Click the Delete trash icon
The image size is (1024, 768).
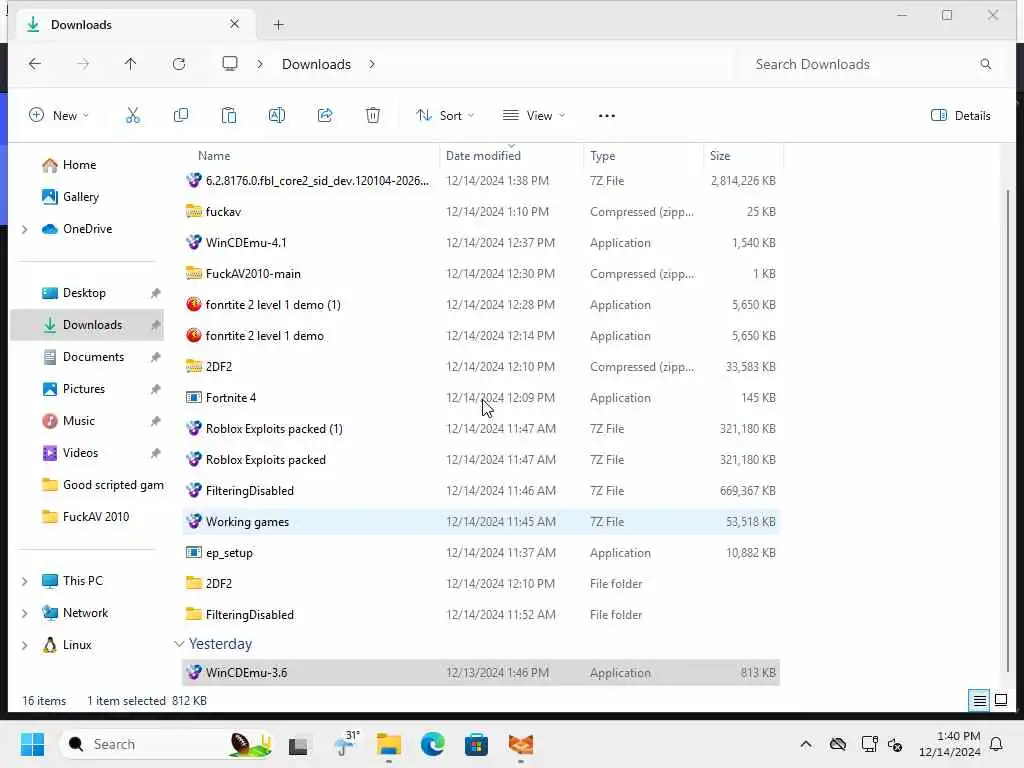[x=373, y=116]
